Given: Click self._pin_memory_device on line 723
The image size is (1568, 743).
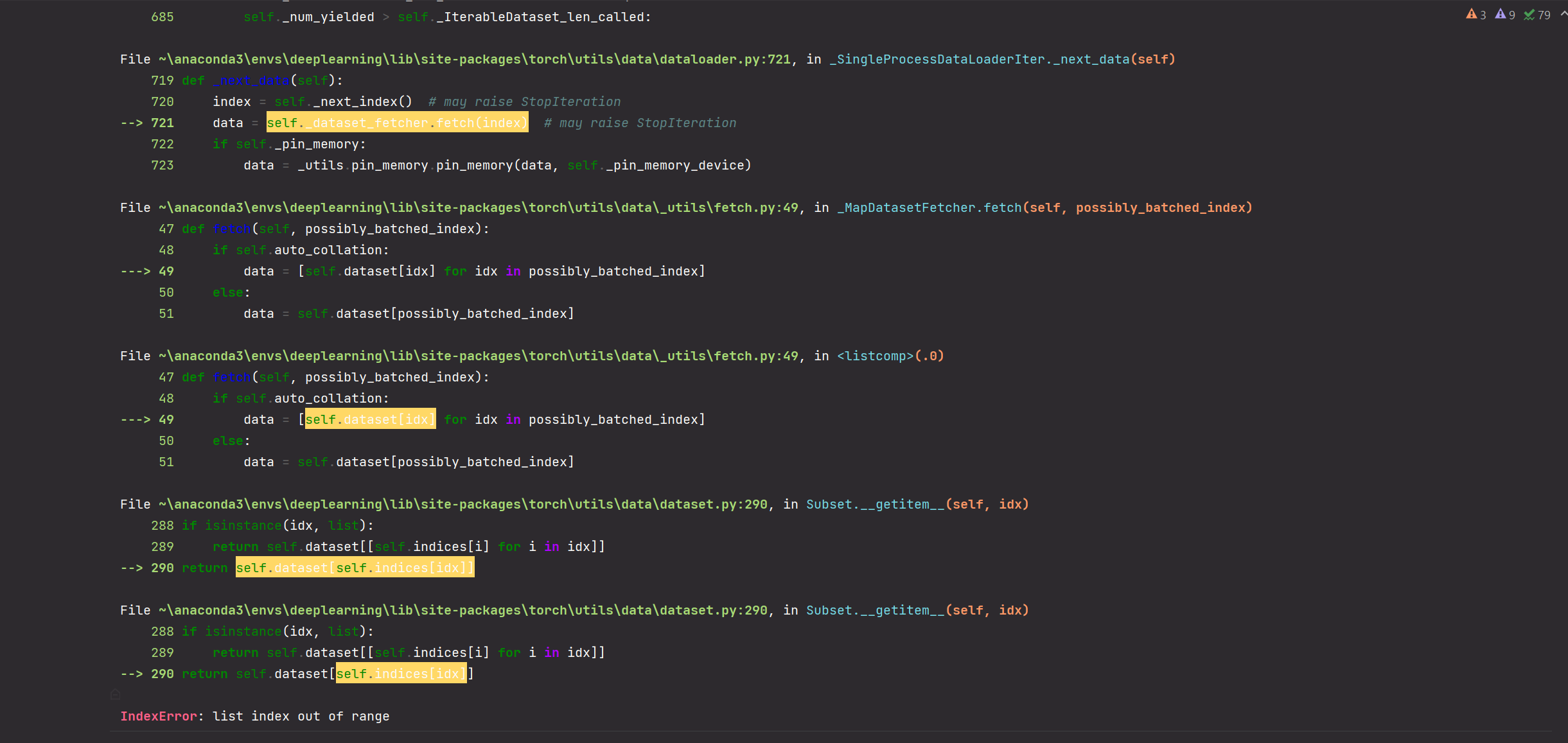Looking at the screenshot, I should tap(656, 165).
